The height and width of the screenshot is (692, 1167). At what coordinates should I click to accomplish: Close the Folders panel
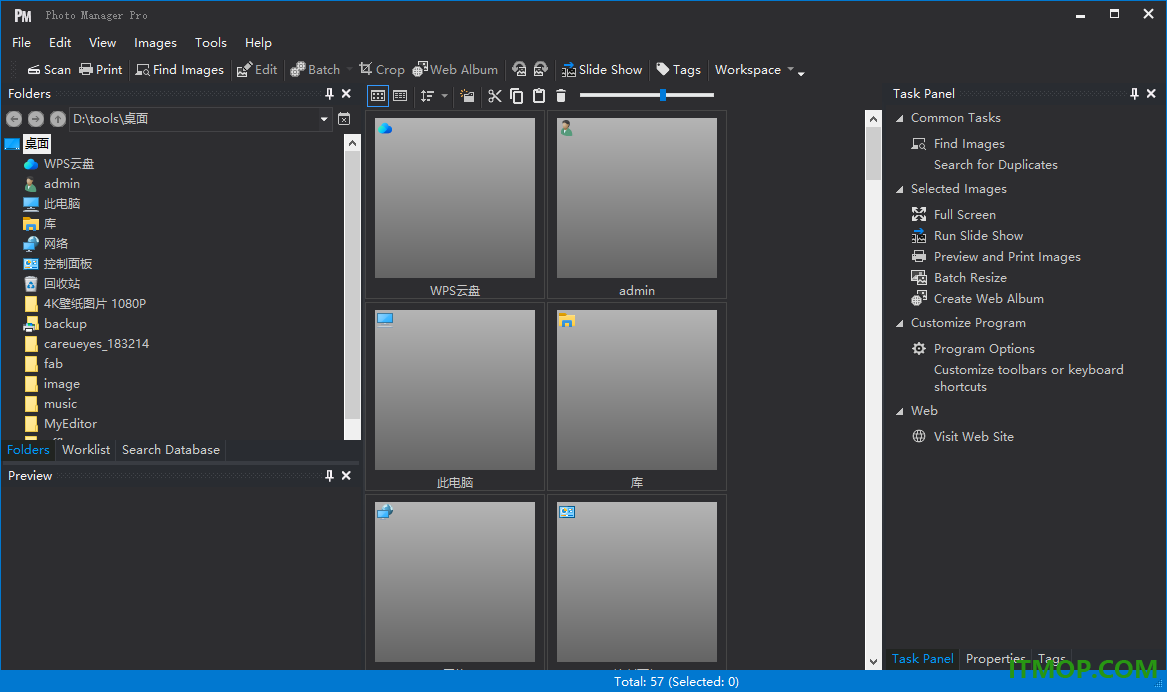tap(346, 94)
